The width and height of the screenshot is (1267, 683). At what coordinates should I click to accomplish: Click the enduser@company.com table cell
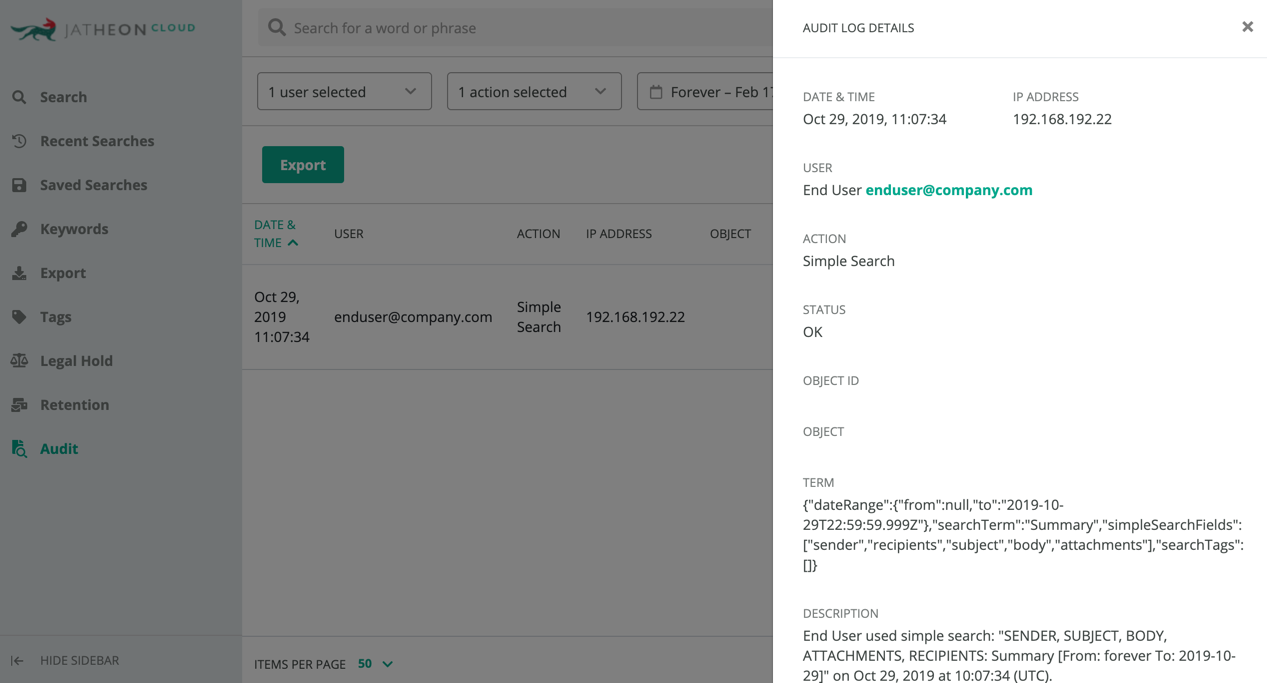click(x=413, y=317)
